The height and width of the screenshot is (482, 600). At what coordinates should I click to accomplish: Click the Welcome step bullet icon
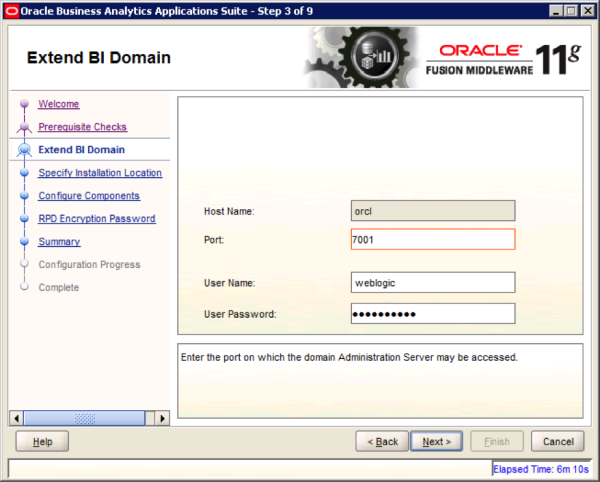(x=24, y=105)
